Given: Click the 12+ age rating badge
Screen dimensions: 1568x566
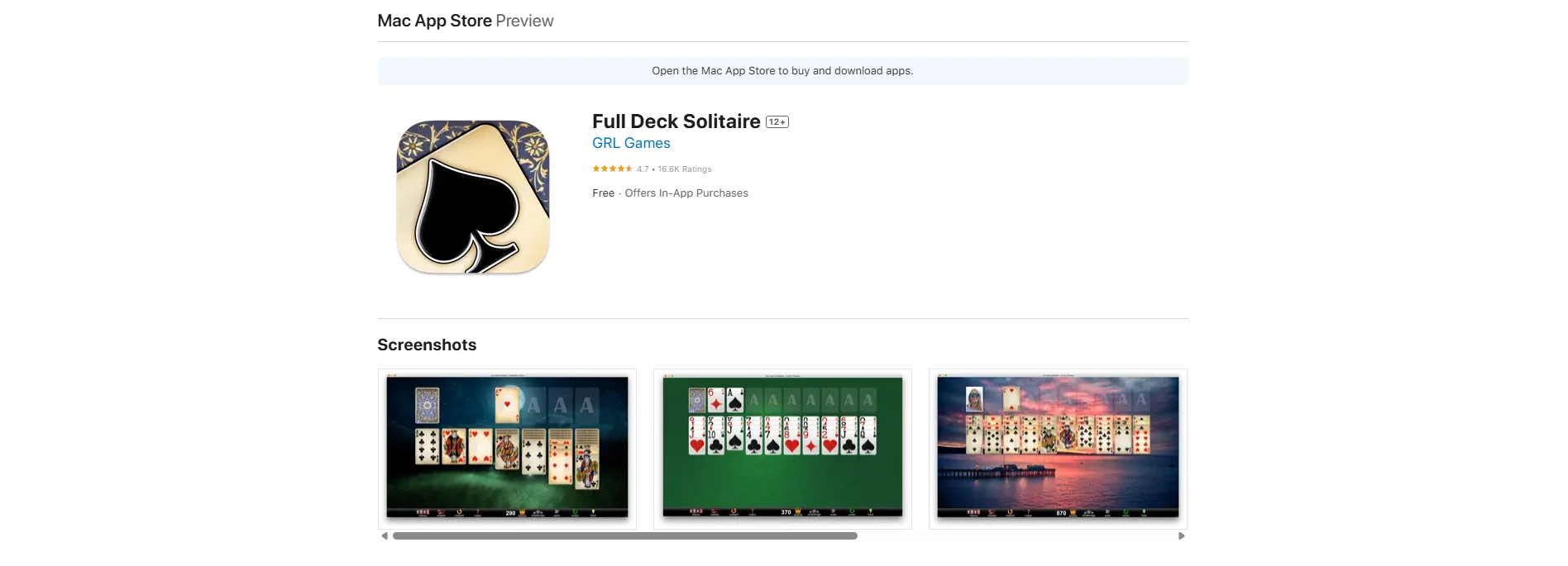Looking at the screenshot, I should (777, 122).
